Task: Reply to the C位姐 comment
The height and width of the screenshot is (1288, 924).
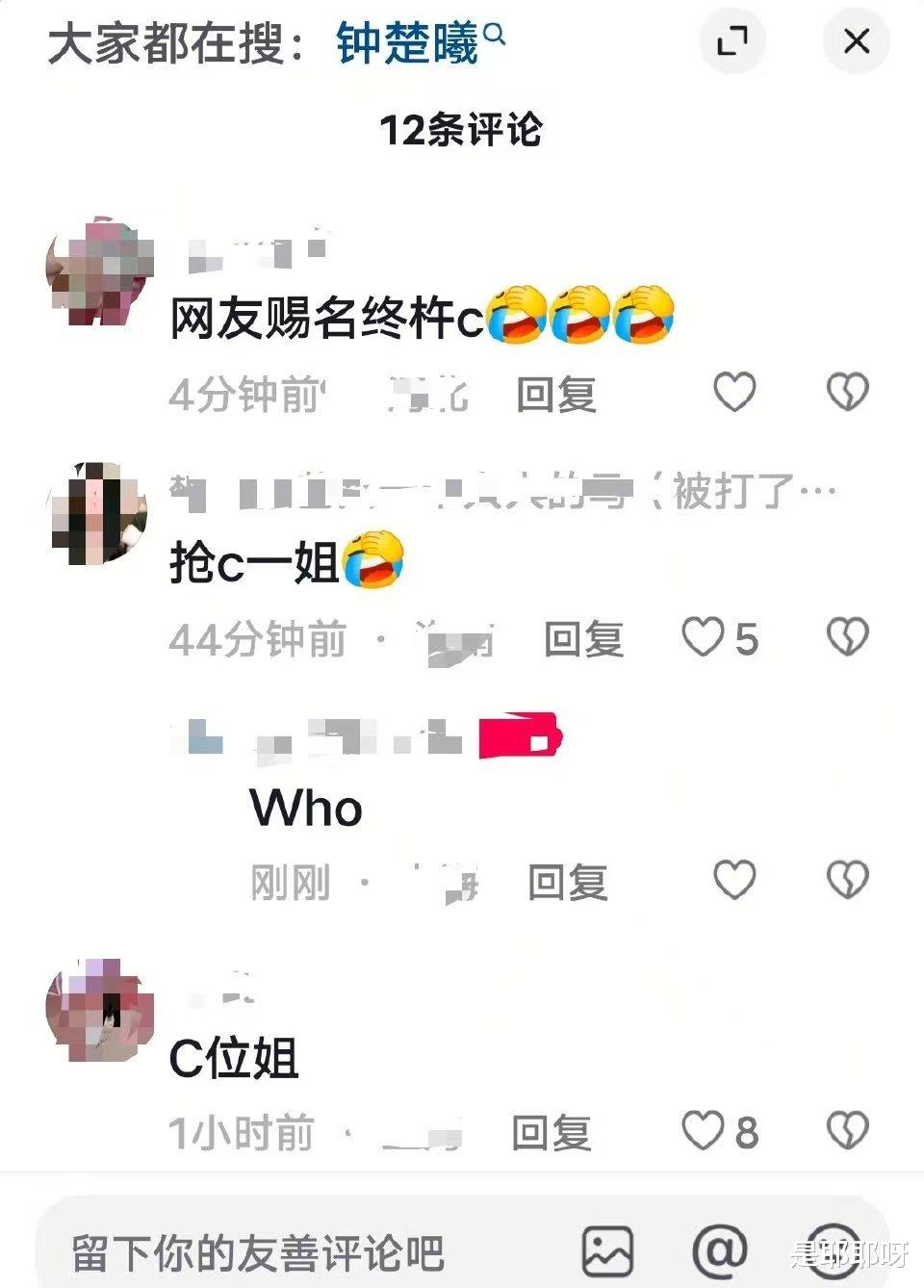Action: click(552, 1133)
